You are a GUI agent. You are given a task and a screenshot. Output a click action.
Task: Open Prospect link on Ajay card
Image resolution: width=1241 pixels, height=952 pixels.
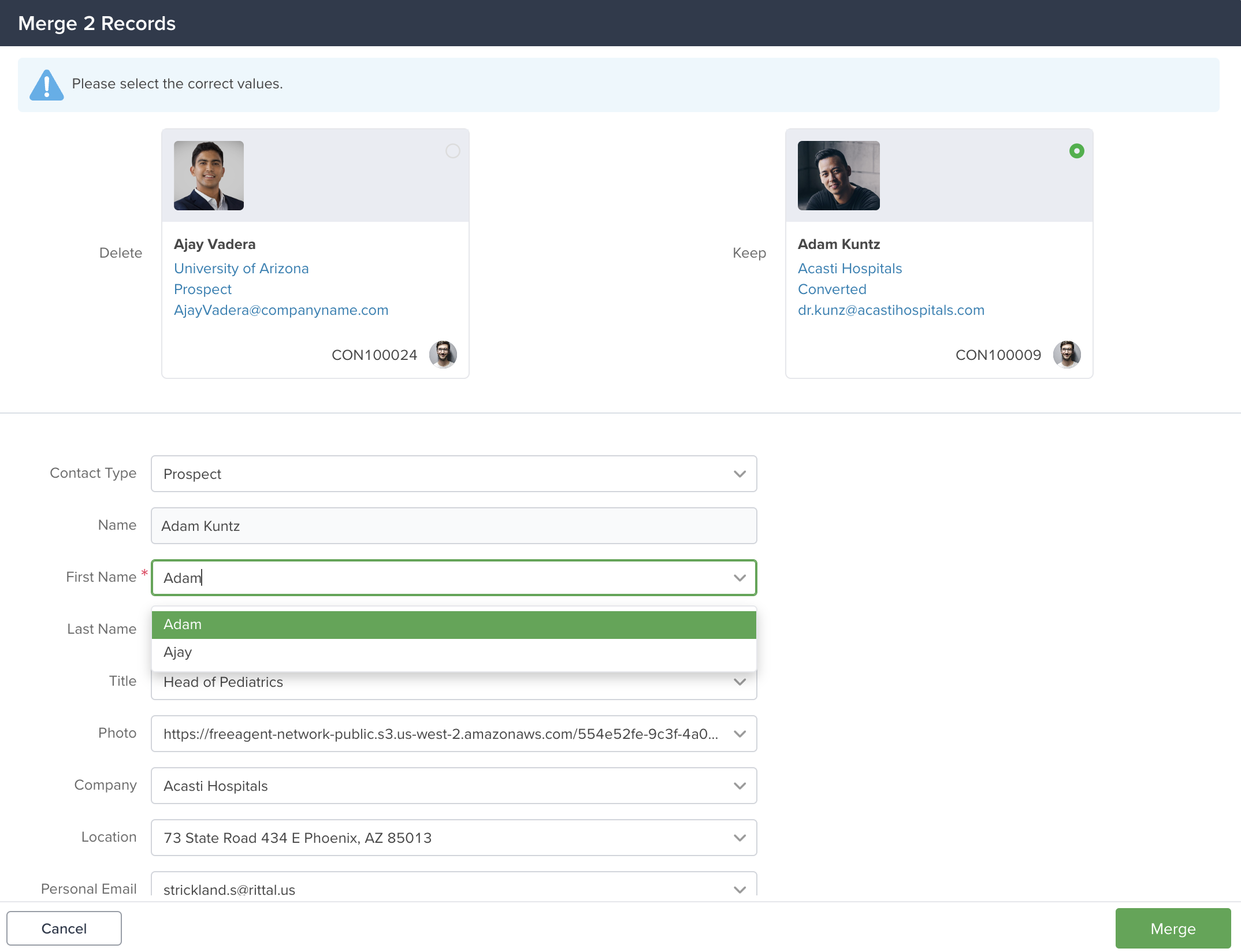(x=203, y=289)
